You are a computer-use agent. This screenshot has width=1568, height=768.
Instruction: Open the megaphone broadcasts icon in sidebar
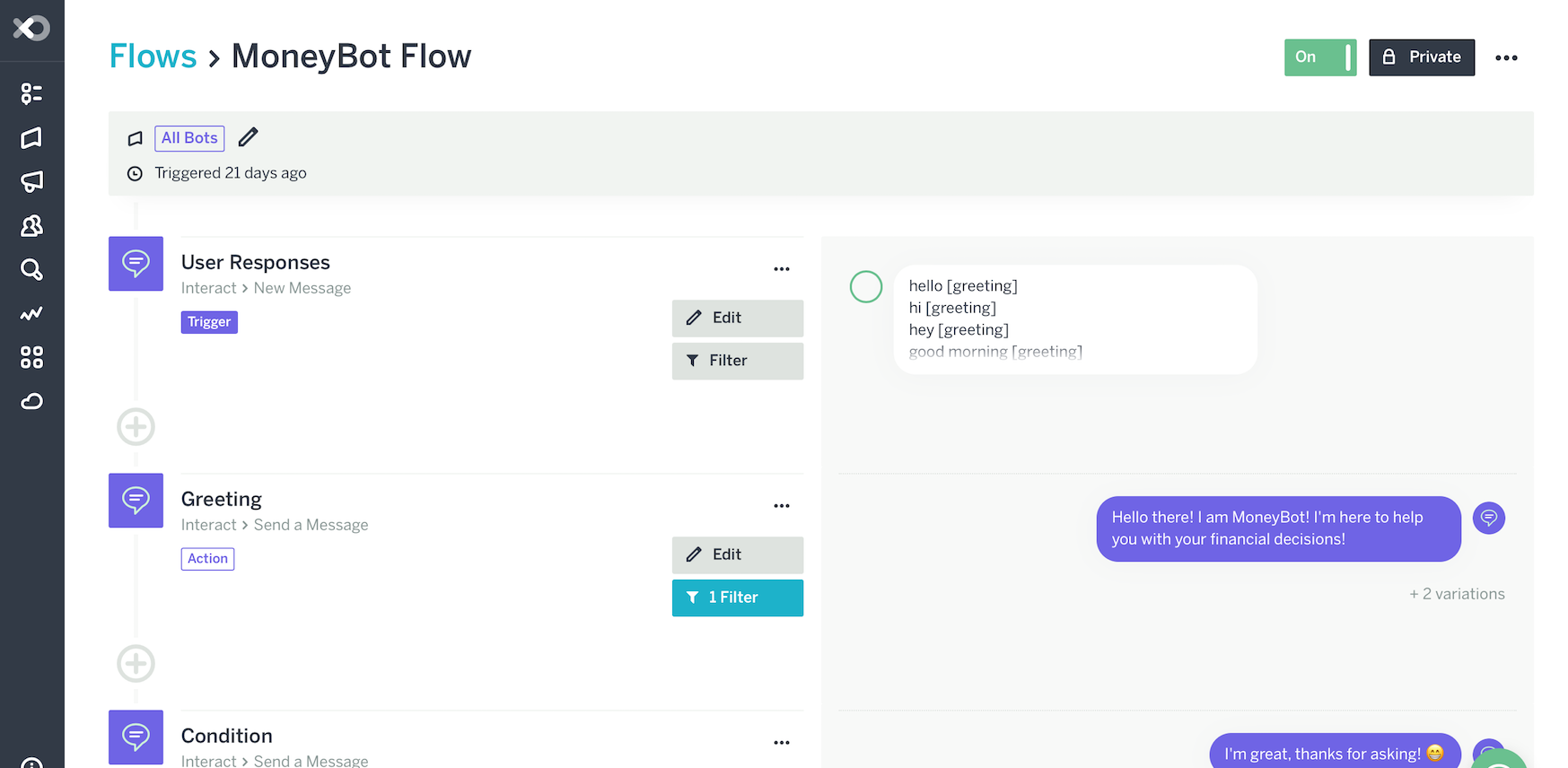[31, 181]
